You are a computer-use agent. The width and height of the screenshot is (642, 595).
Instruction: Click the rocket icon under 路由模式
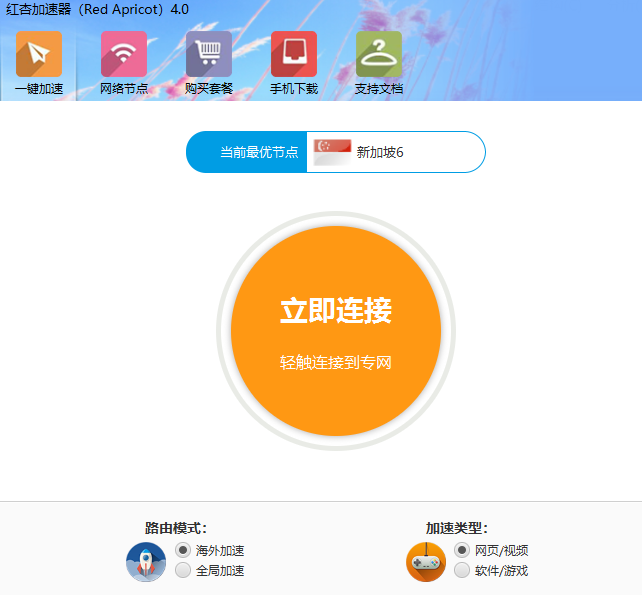coord(146,562)
